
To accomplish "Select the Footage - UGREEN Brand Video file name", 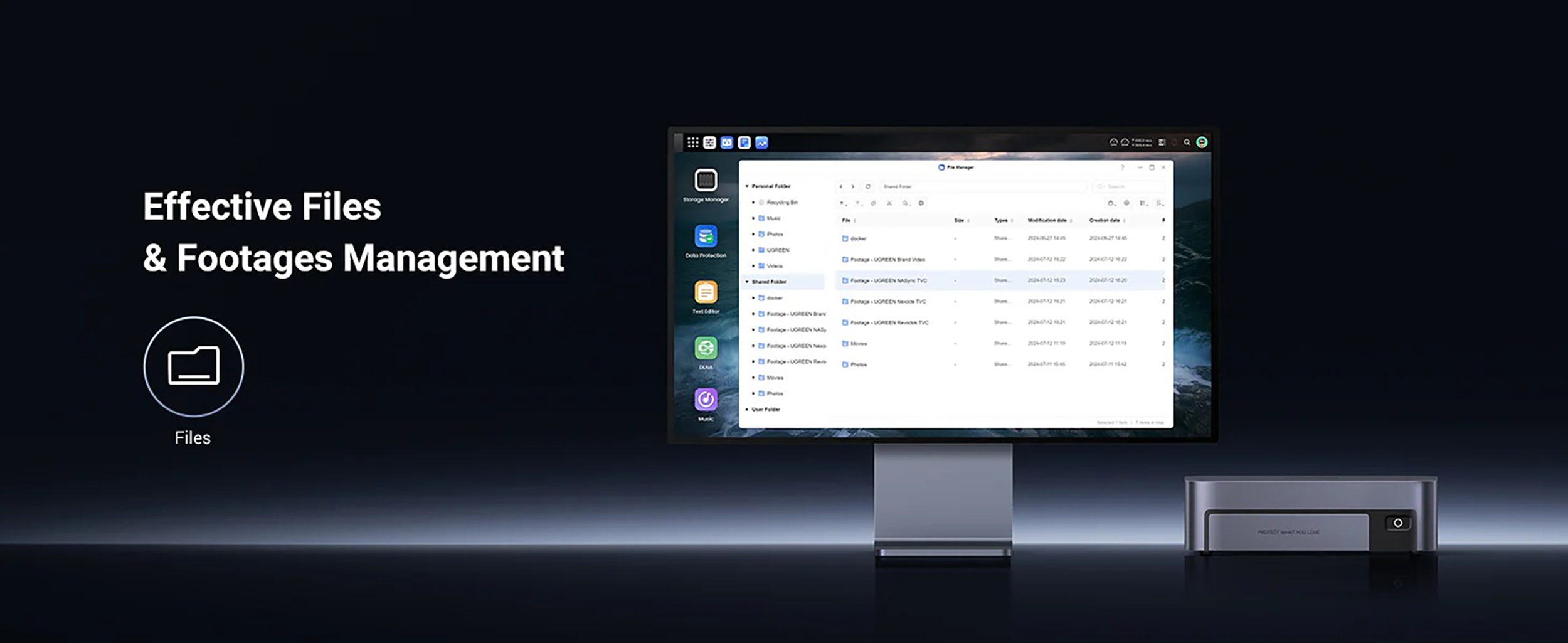I will tap(887, 259).
